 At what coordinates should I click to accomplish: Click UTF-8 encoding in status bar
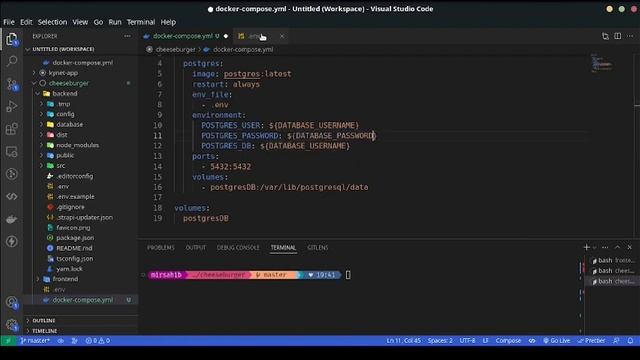pos(467,340)
